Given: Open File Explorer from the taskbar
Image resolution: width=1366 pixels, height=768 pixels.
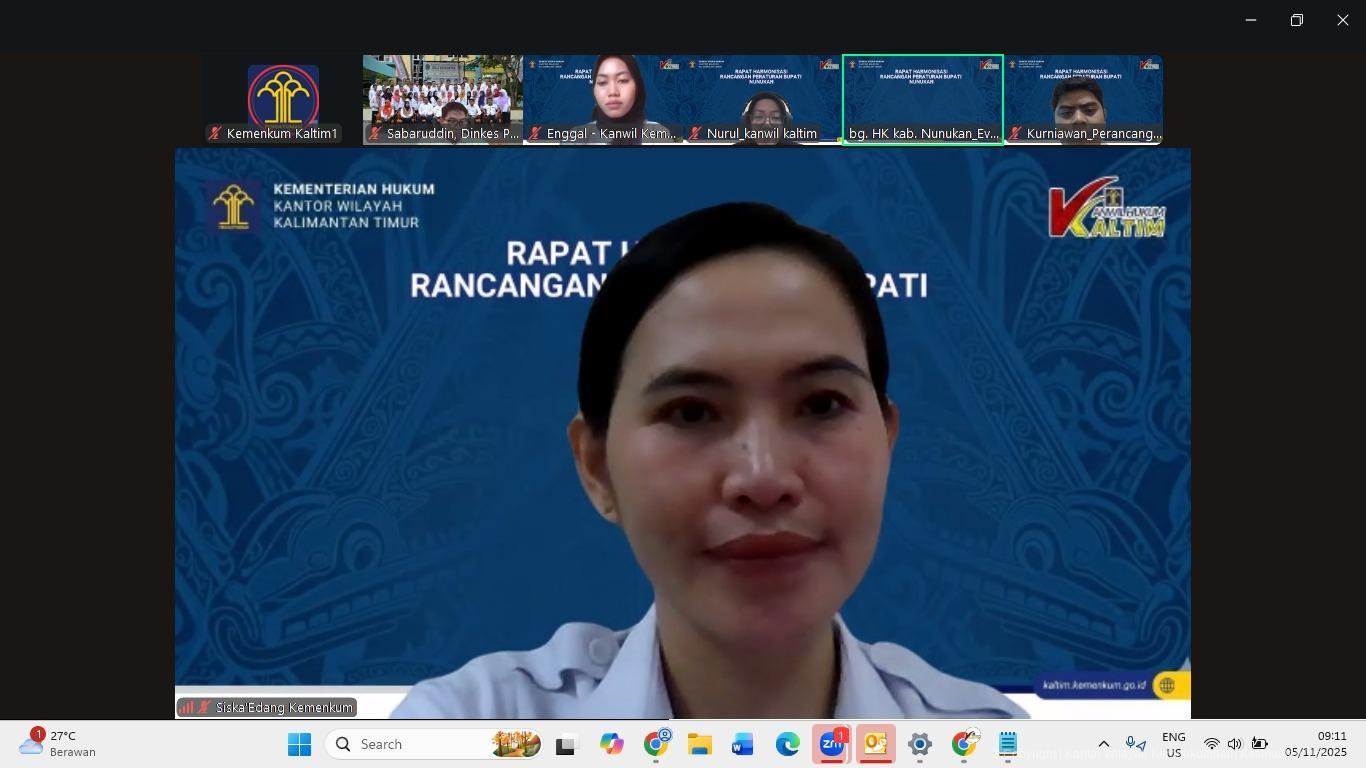Looking at the screenshot, I should pyautogui.click(x=699, y=745).
